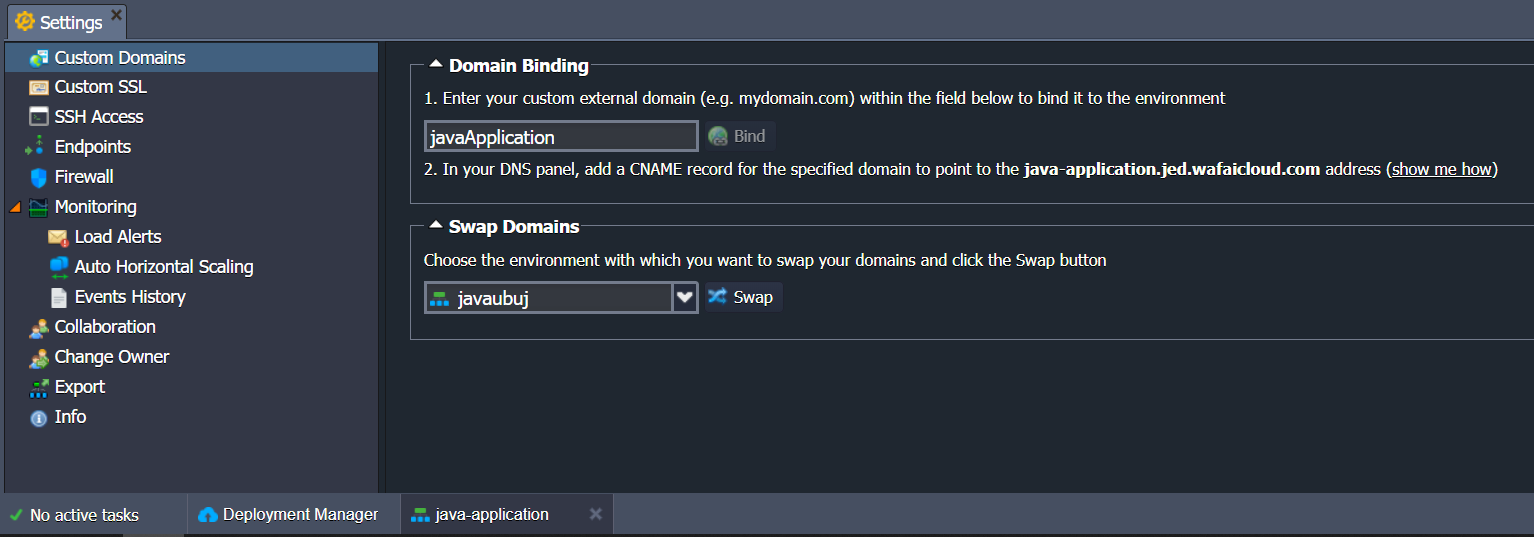The width and height of the screenshot is (1534, 537).
Task: Open the Info icon in sidebar
Action: click(39, 418)
